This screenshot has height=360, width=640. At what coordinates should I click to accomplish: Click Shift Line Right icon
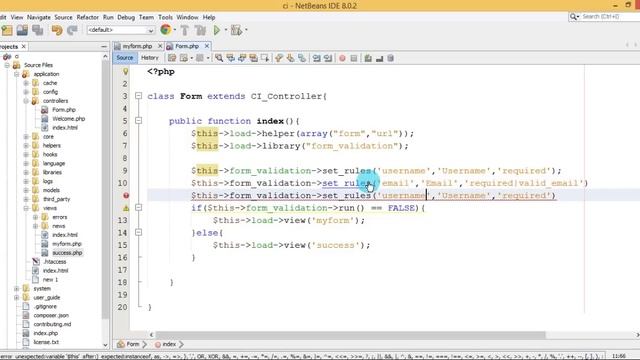(x=328, y=58)
